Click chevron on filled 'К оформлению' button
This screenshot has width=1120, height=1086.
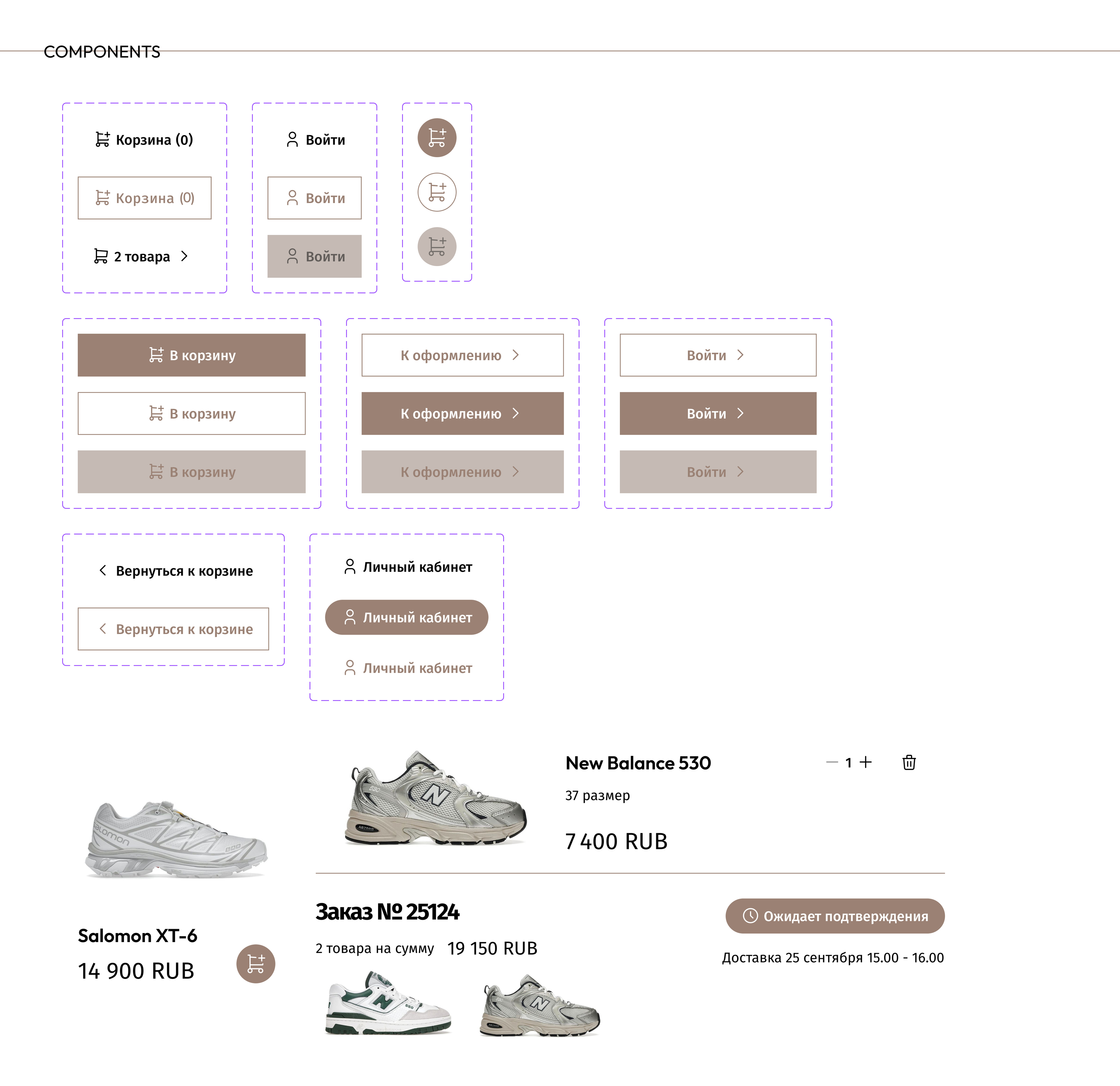pos(516,413)
